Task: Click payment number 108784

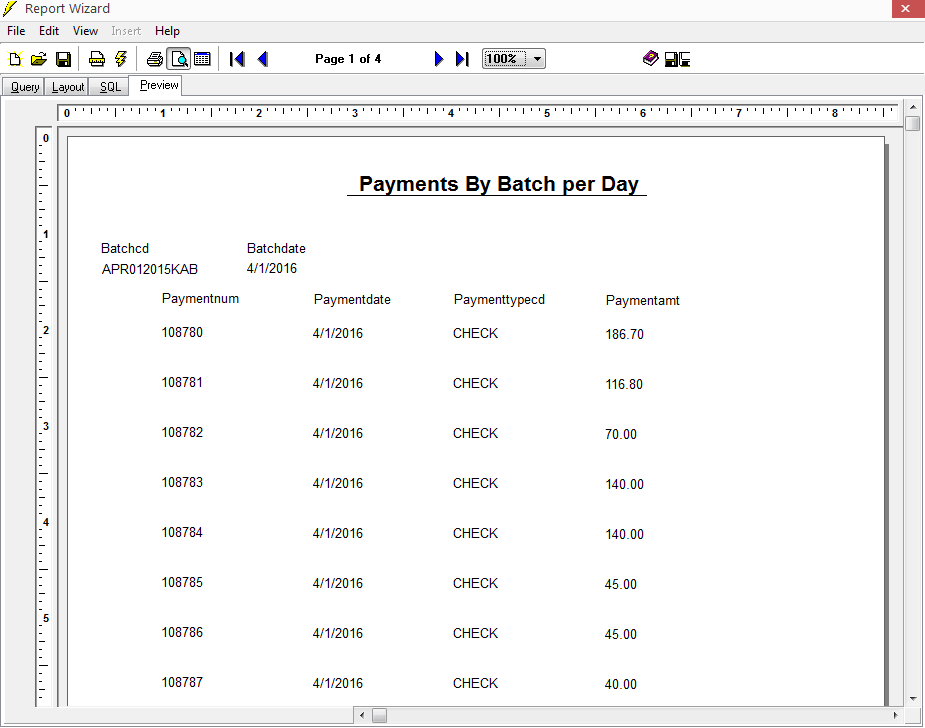Action: [x=182, y=533]
